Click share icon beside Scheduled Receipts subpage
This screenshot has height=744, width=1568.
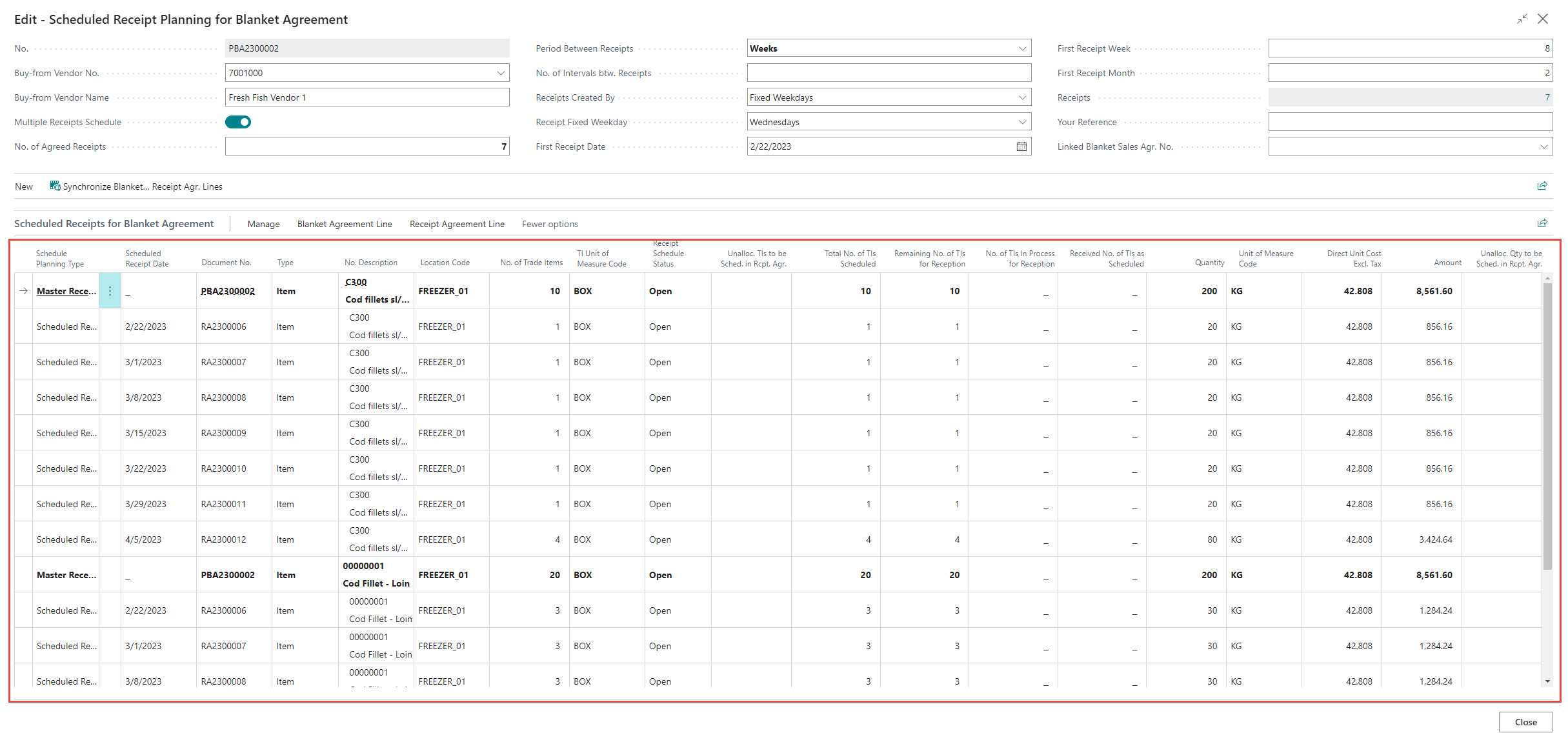[x=1542, y=223]
